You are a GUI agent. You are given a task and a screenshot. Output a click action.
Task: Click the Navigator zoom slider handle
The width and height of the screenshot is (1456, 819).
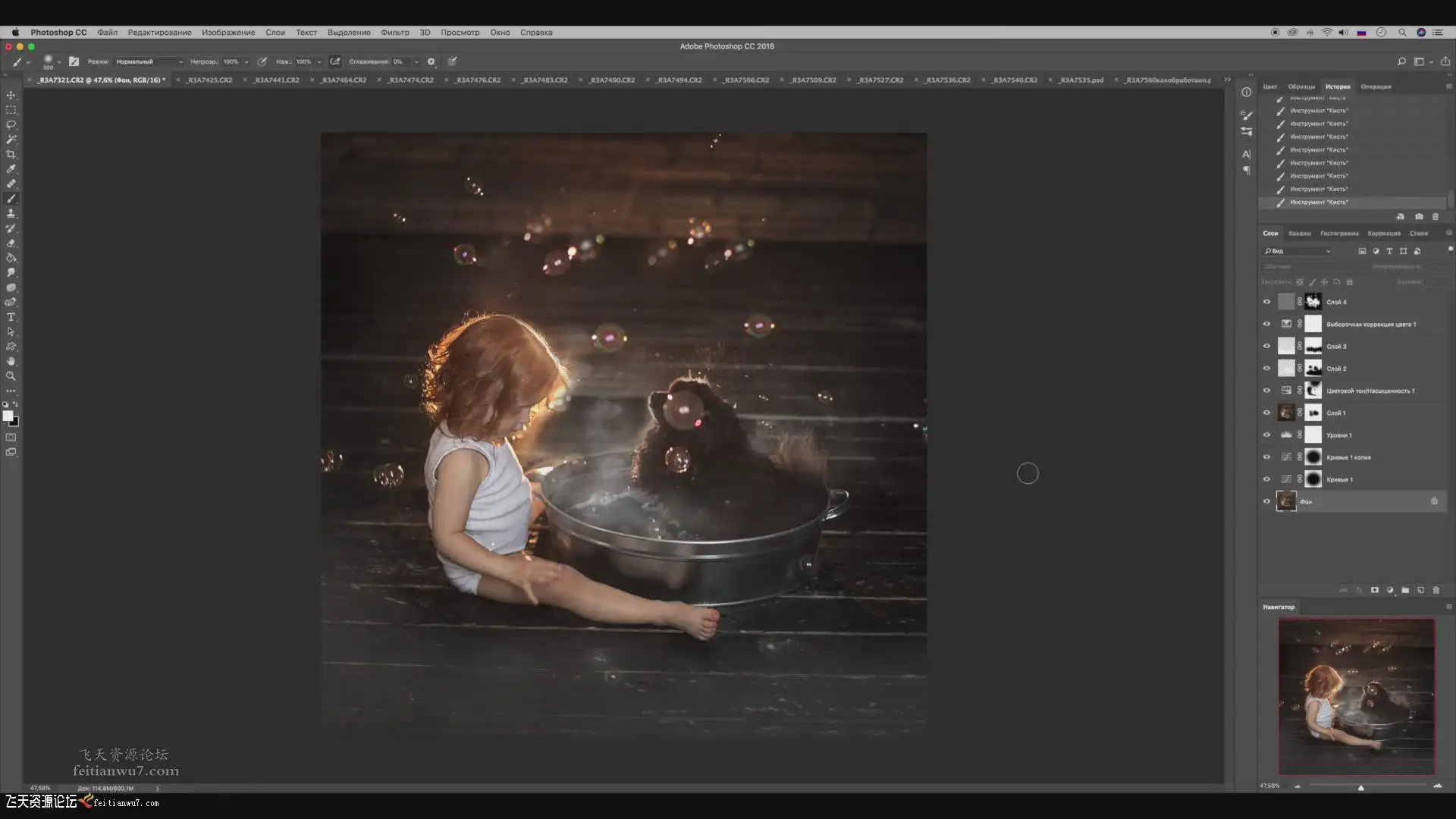click(x=1360, y=787)
